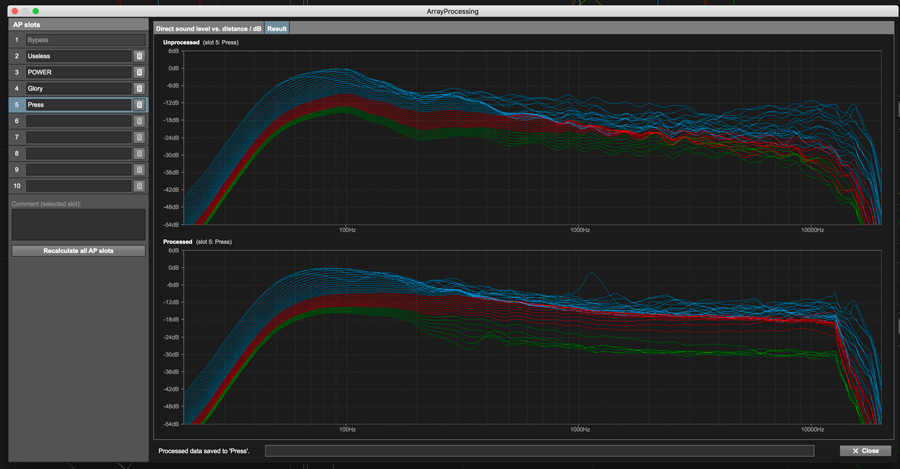This screenshot has height=469, width=900.
Task: Click trash icon for slot 10
Action: 139,186
